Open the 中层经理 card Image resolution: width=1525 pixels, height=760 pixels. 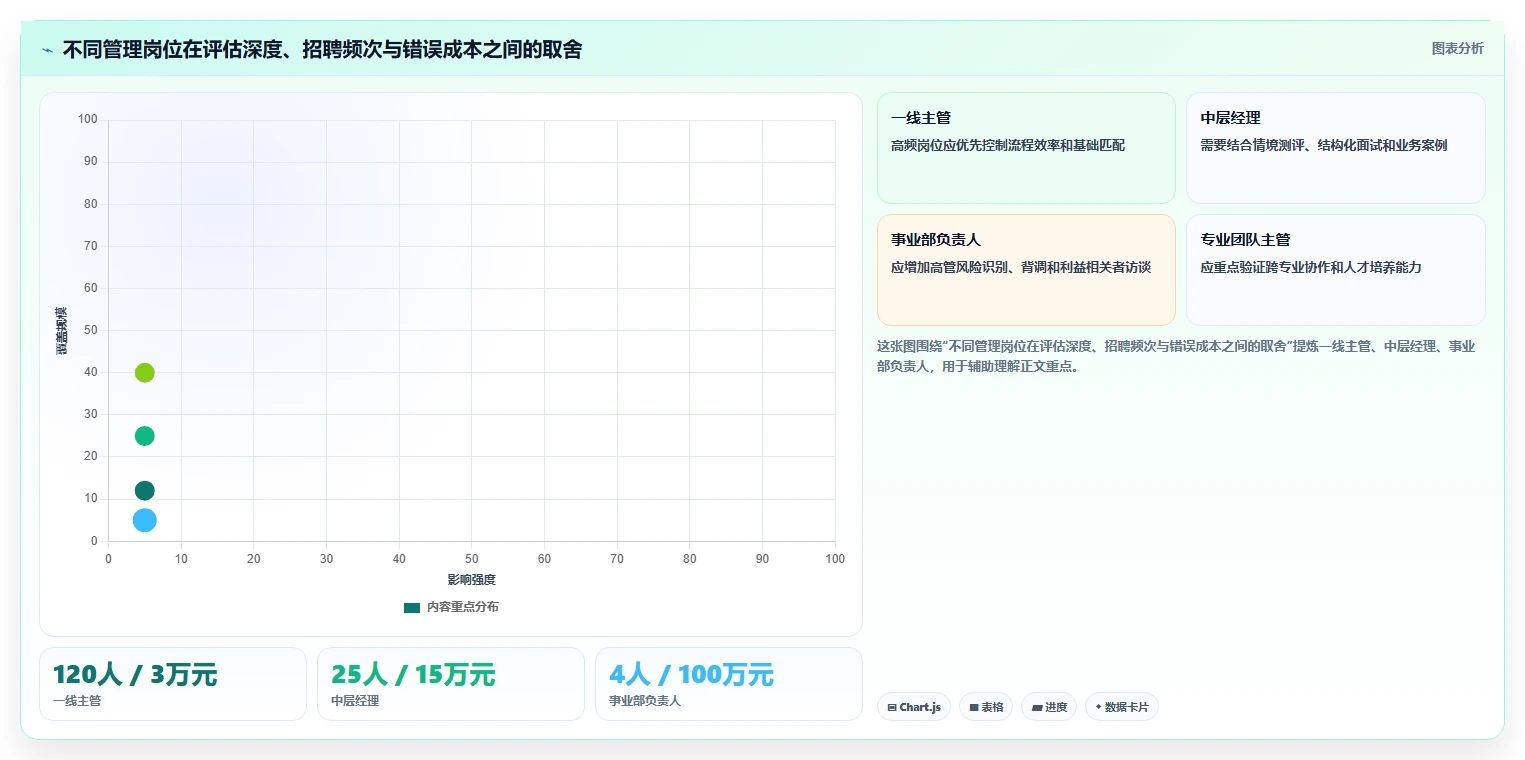tap(1335, 148)
